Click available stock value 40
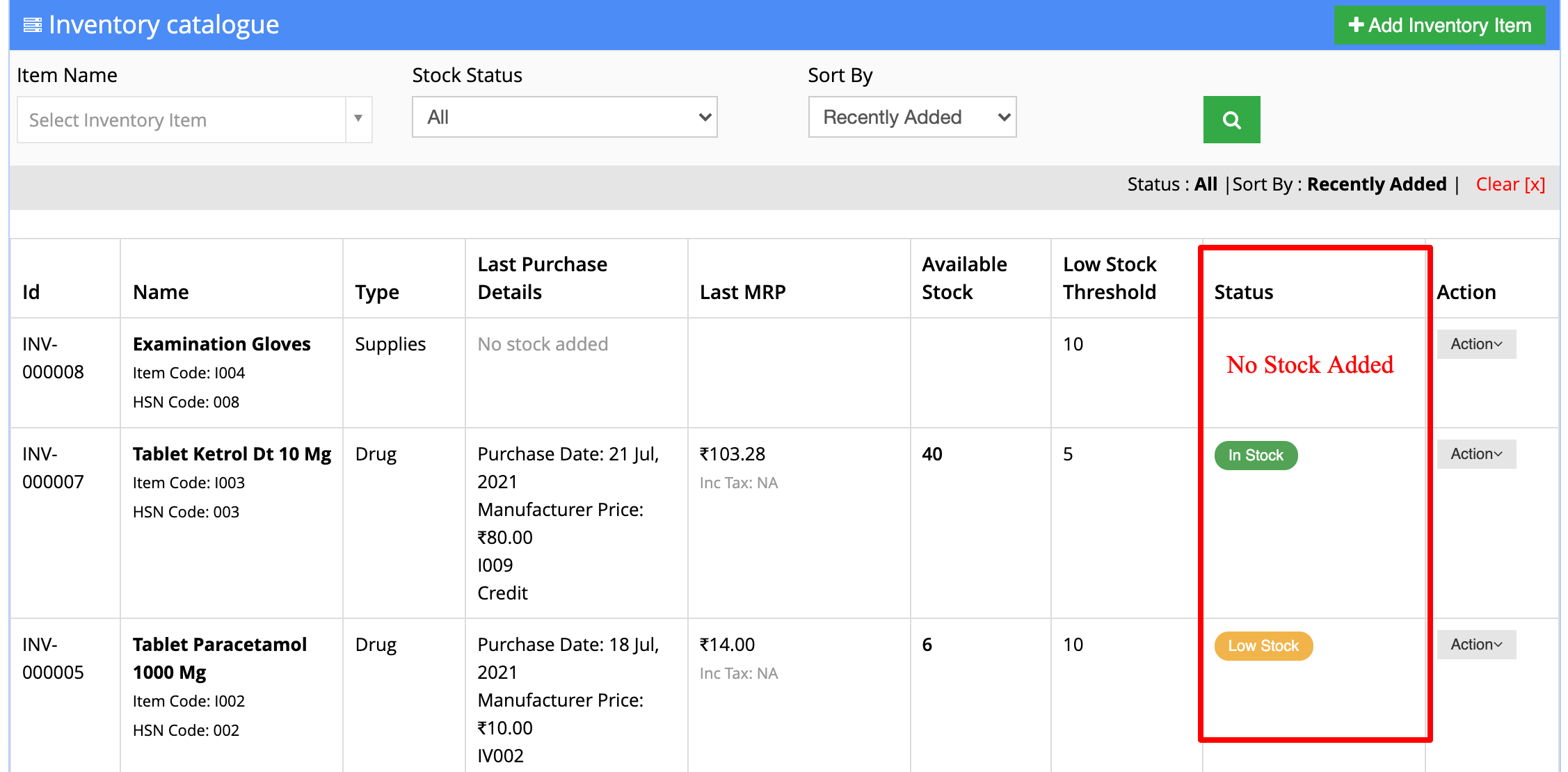The height and width of the screenshot is (772, 1568). click(932, 454)
